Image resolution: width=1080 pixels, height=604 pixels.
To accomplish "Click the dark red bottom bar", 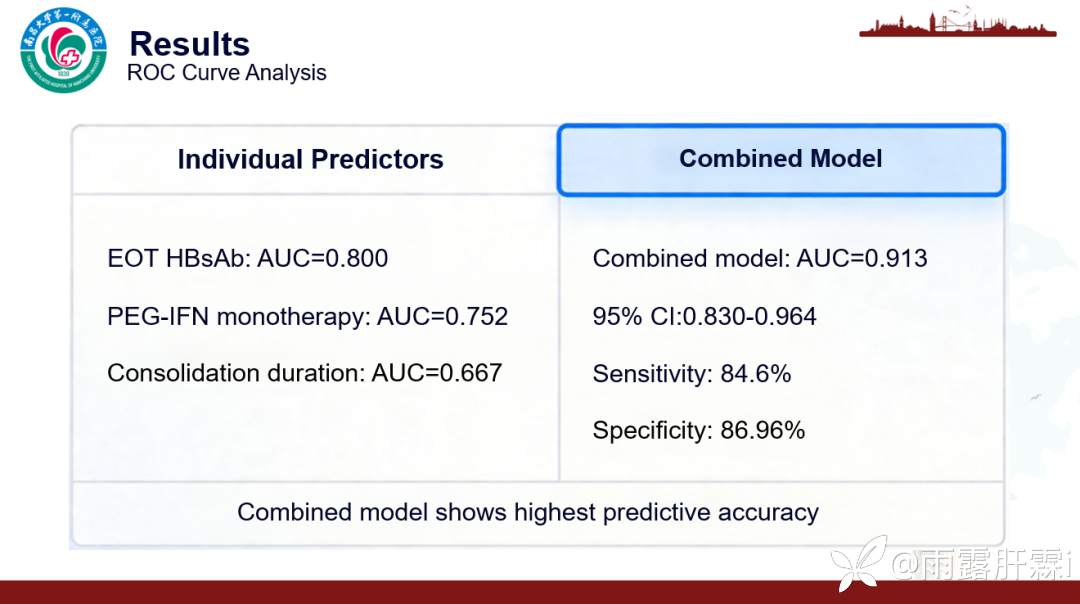I will 540,592.
